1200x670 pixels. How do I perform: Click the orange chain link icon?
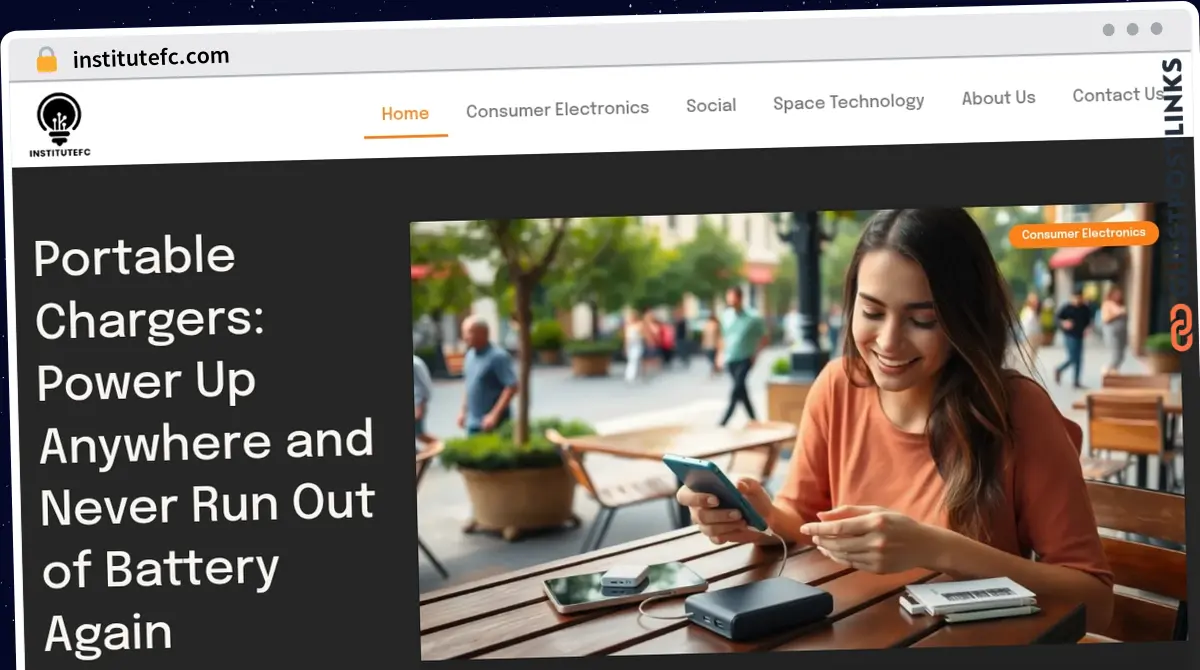coord(1181,328)
